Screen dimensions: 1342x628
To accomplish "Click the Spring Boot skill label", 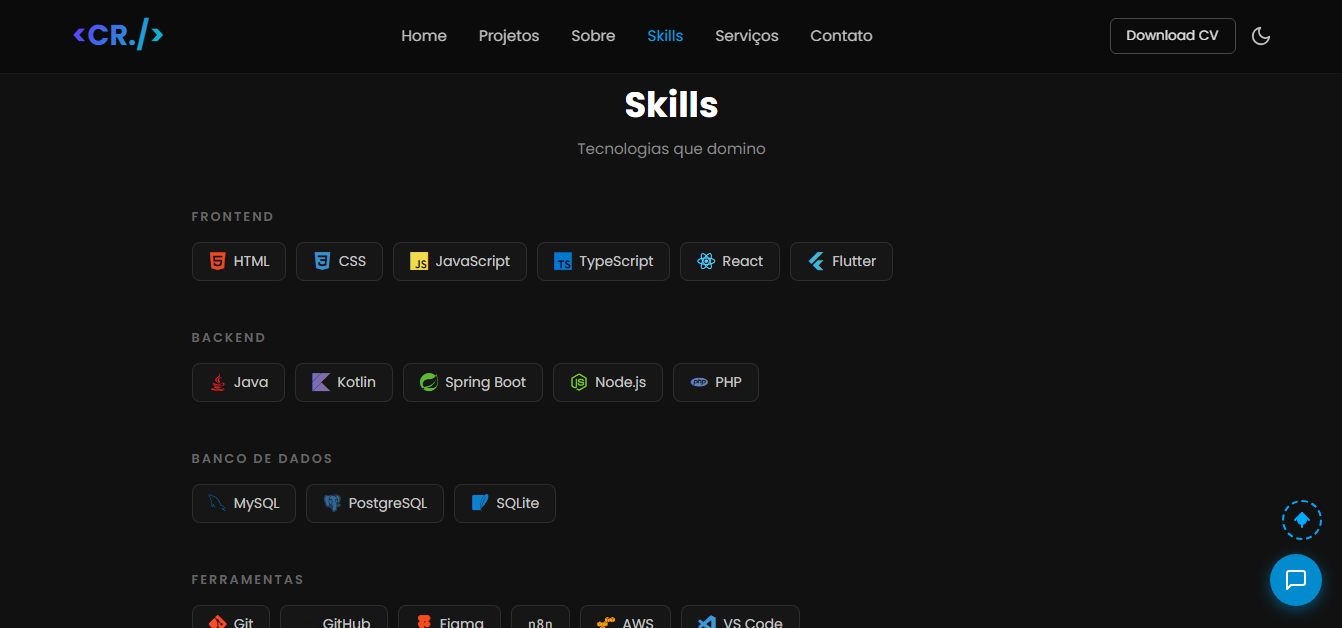I will click(485, 383).
